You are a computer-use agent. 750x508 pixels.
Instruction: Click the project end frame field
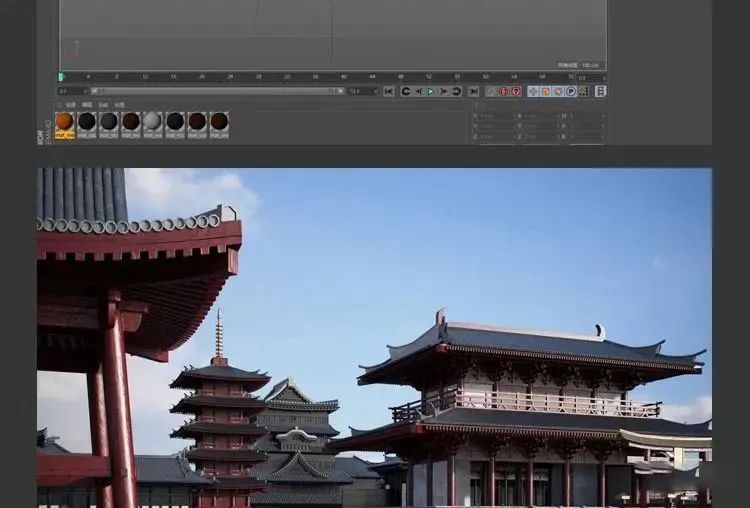[x=364, y=91]
